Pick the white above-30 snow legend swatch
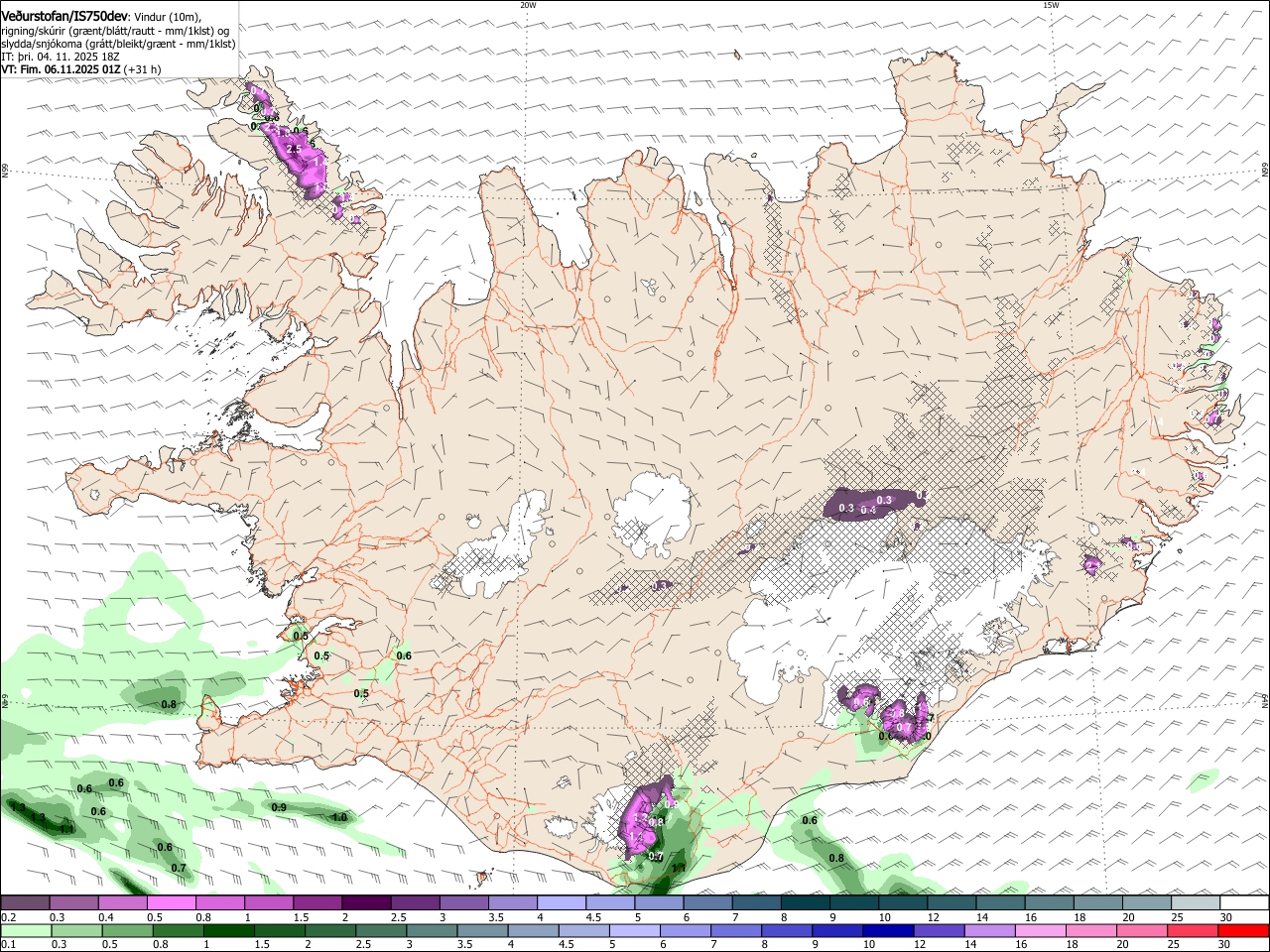The height and width of the screenshot is (952, 1270). 1245,903
